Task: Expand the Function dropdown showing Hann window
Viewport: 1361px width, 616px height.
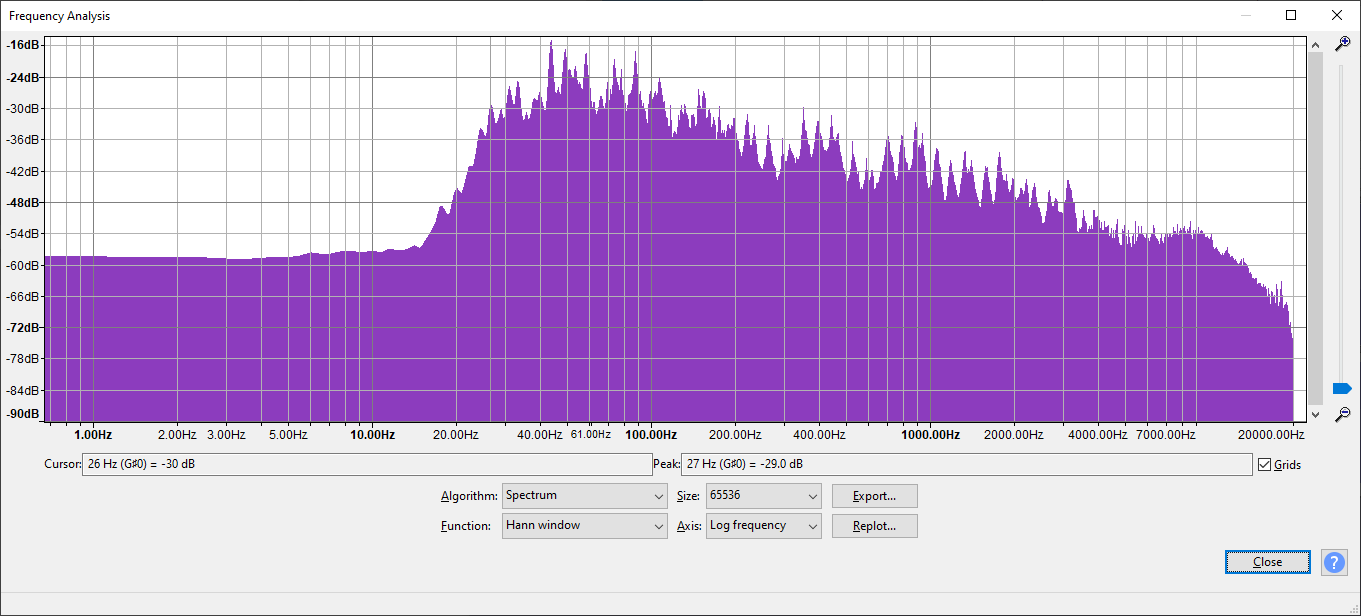Action: pyautogui.click(x=584, y=526)
